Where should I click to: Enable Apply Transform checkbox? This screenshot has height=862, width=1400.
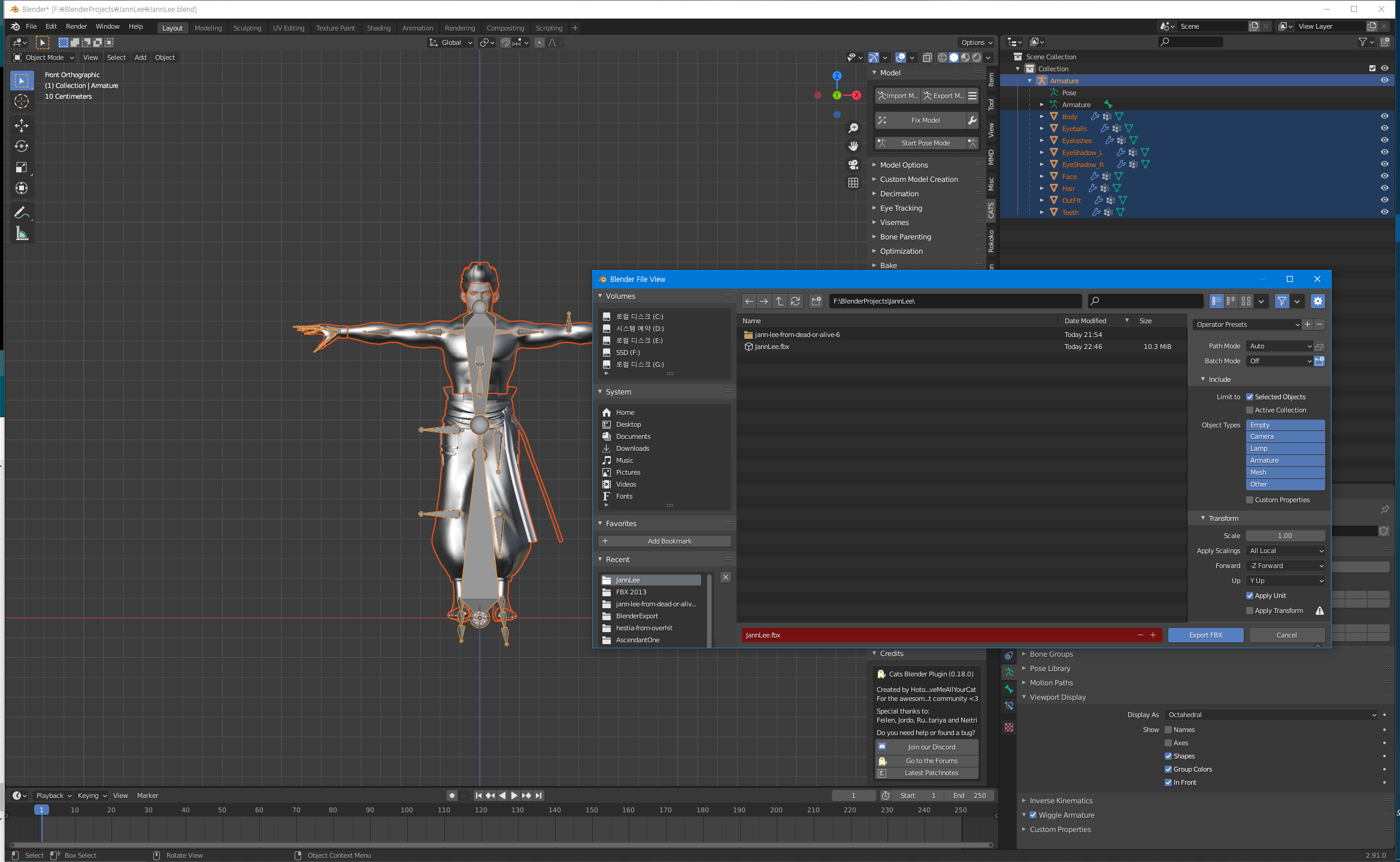[1250, 611]
